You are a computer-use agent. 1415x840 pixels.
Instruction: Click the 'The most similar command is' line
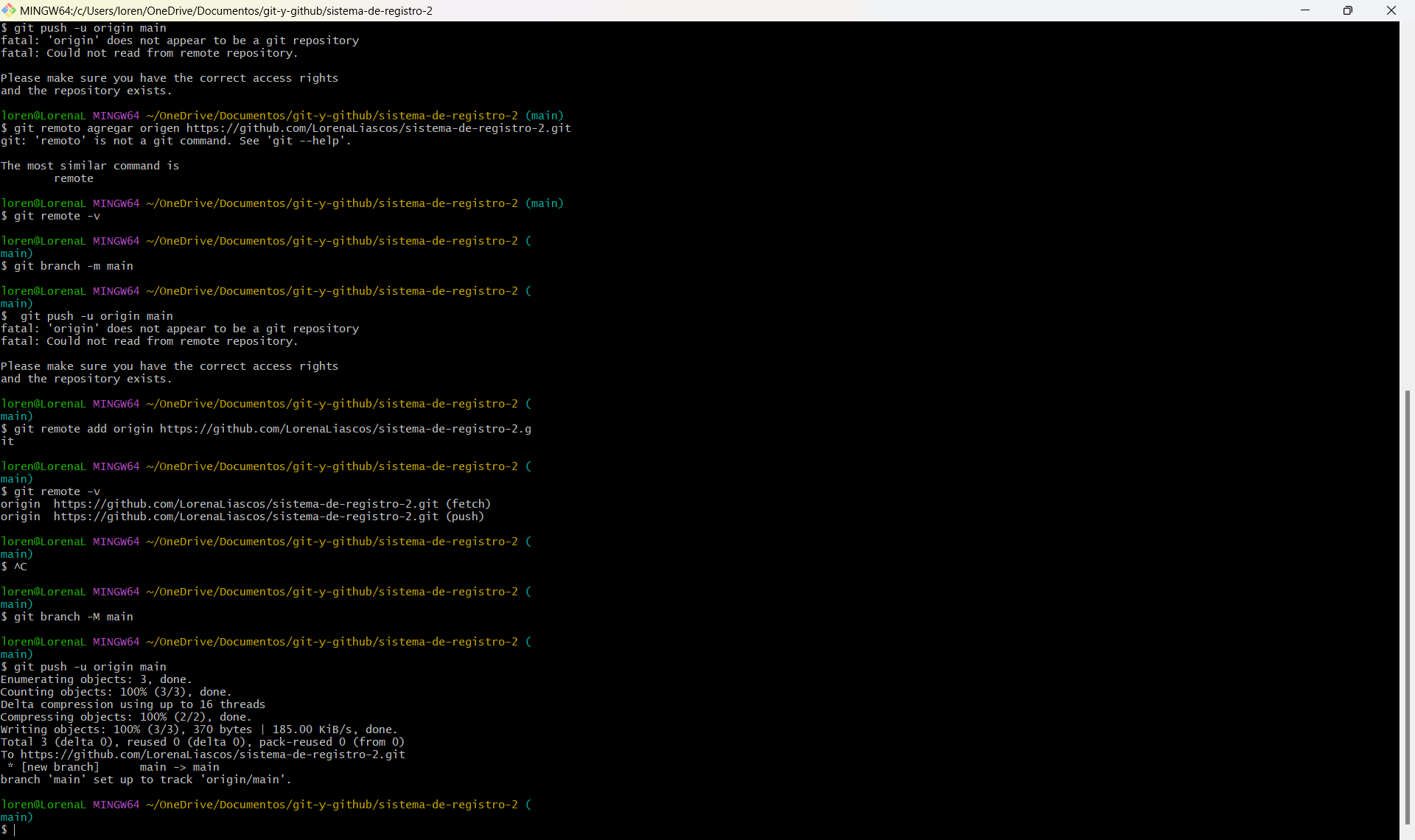pos(90,166)
